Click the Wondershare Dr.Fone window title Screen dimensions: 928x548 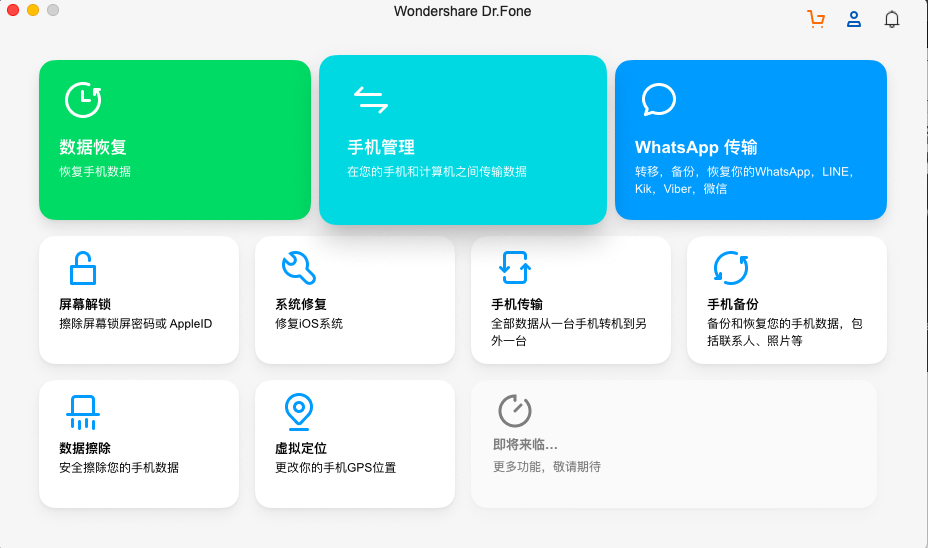click(463, 11)
